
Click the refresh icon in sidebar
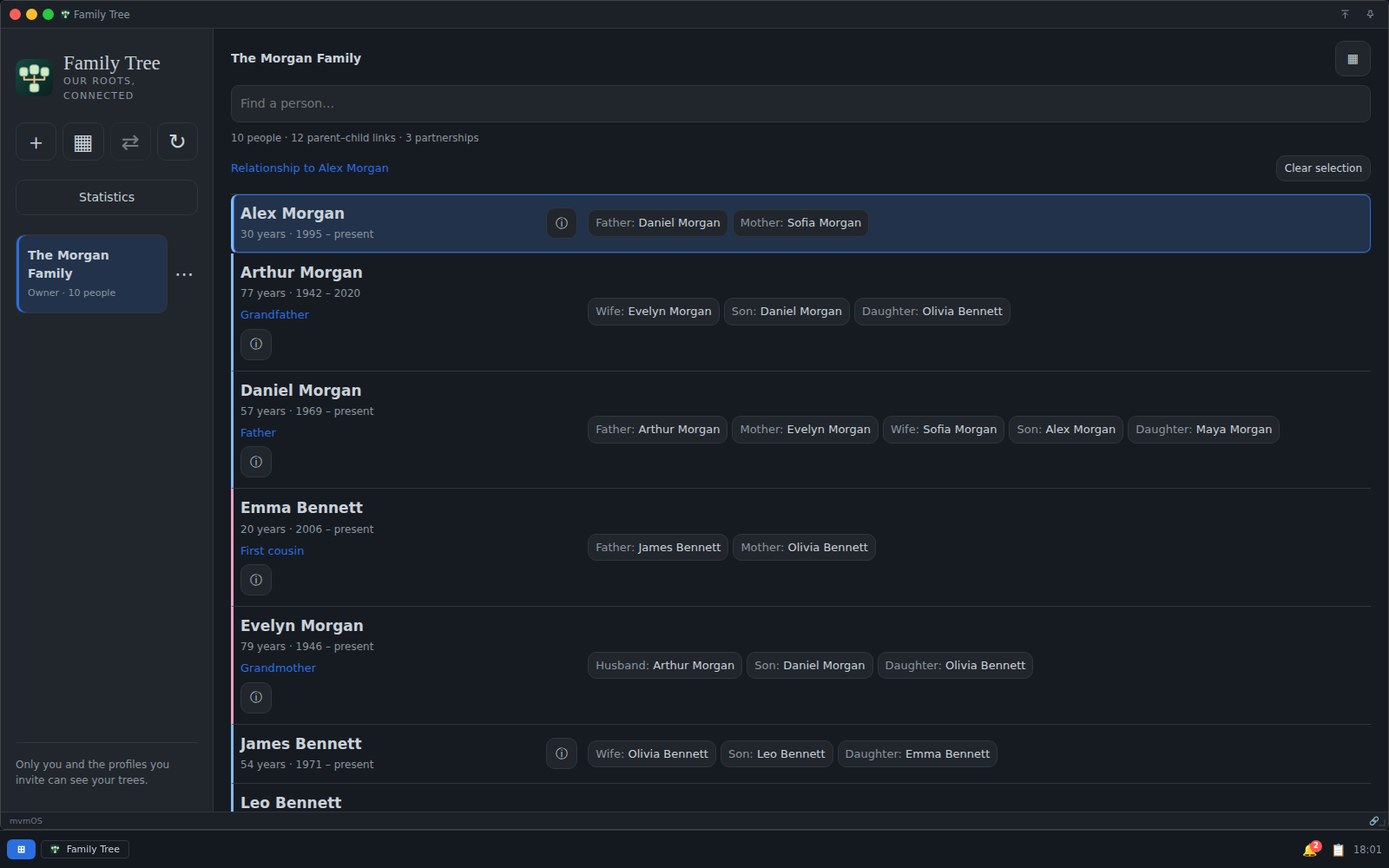tap(177, 142)
